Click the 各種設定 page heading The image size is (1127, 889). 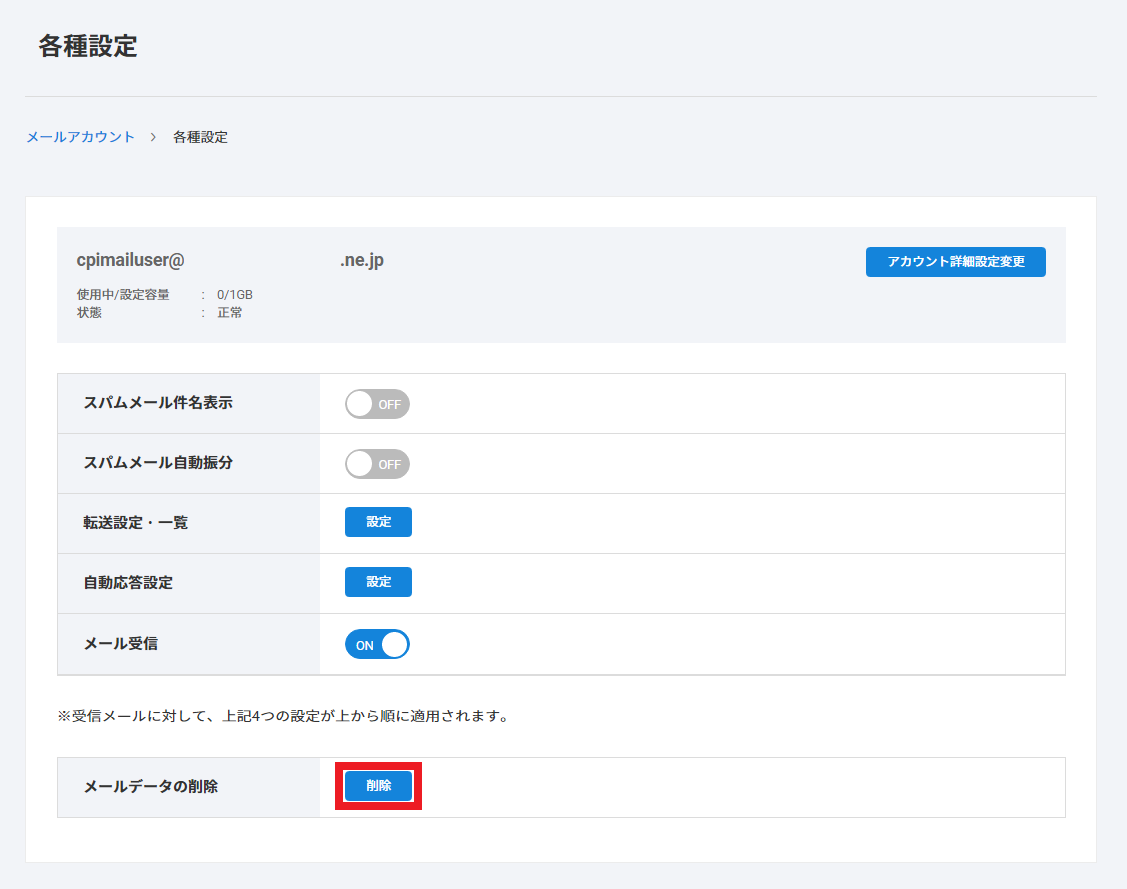(88, 46)
